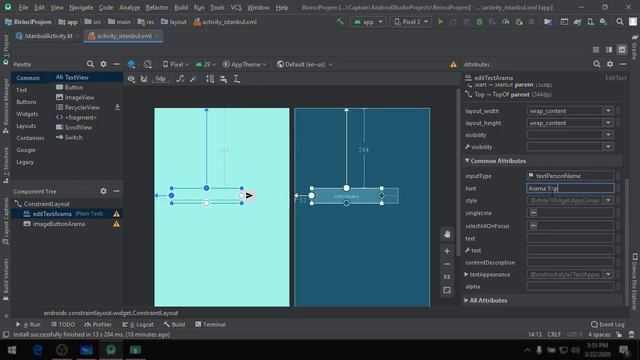Open Pixel 3 device dropdown
640x360 pixels.
411,22
